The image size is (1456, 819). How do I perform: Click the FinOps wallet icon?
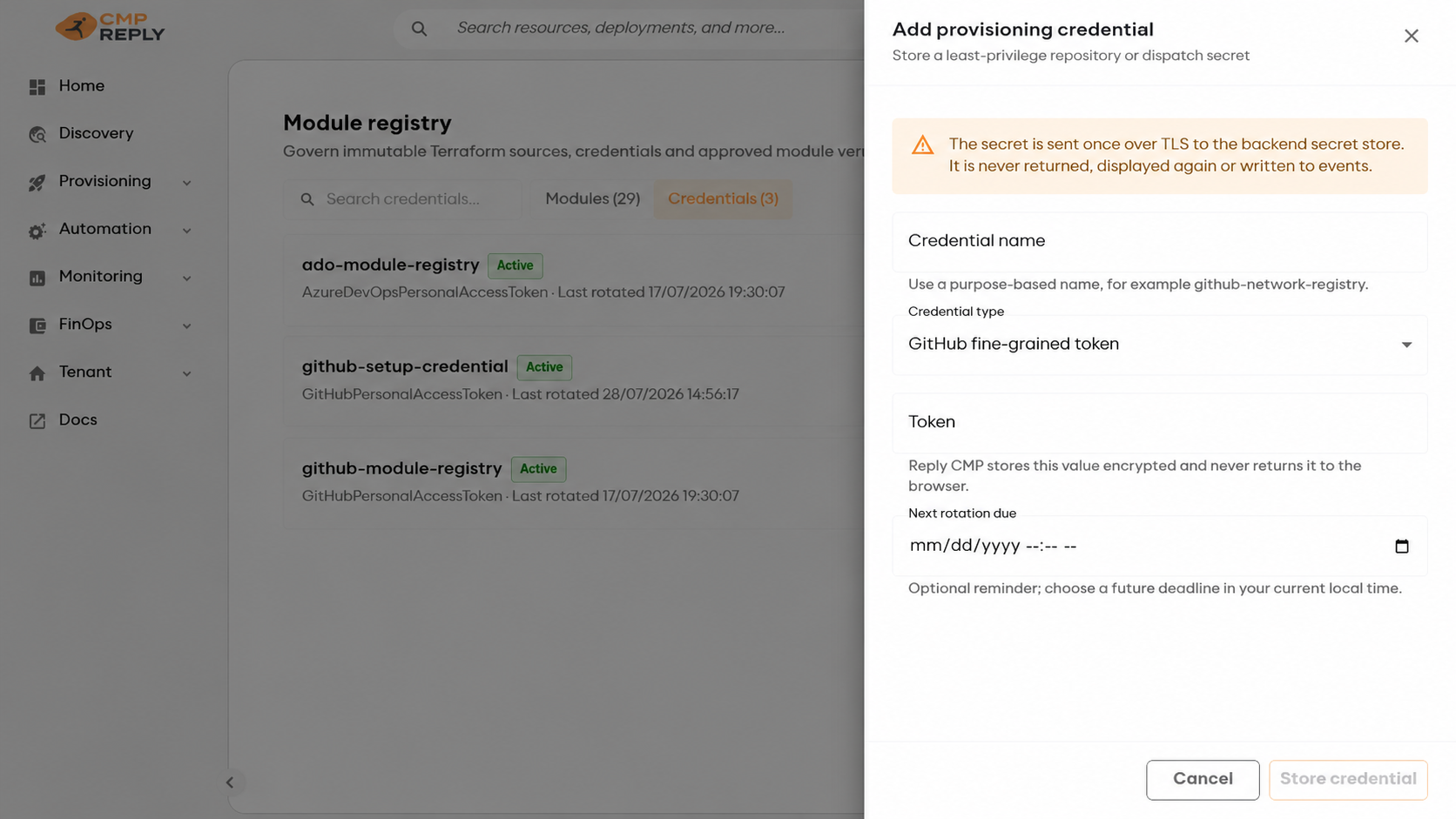37,326
